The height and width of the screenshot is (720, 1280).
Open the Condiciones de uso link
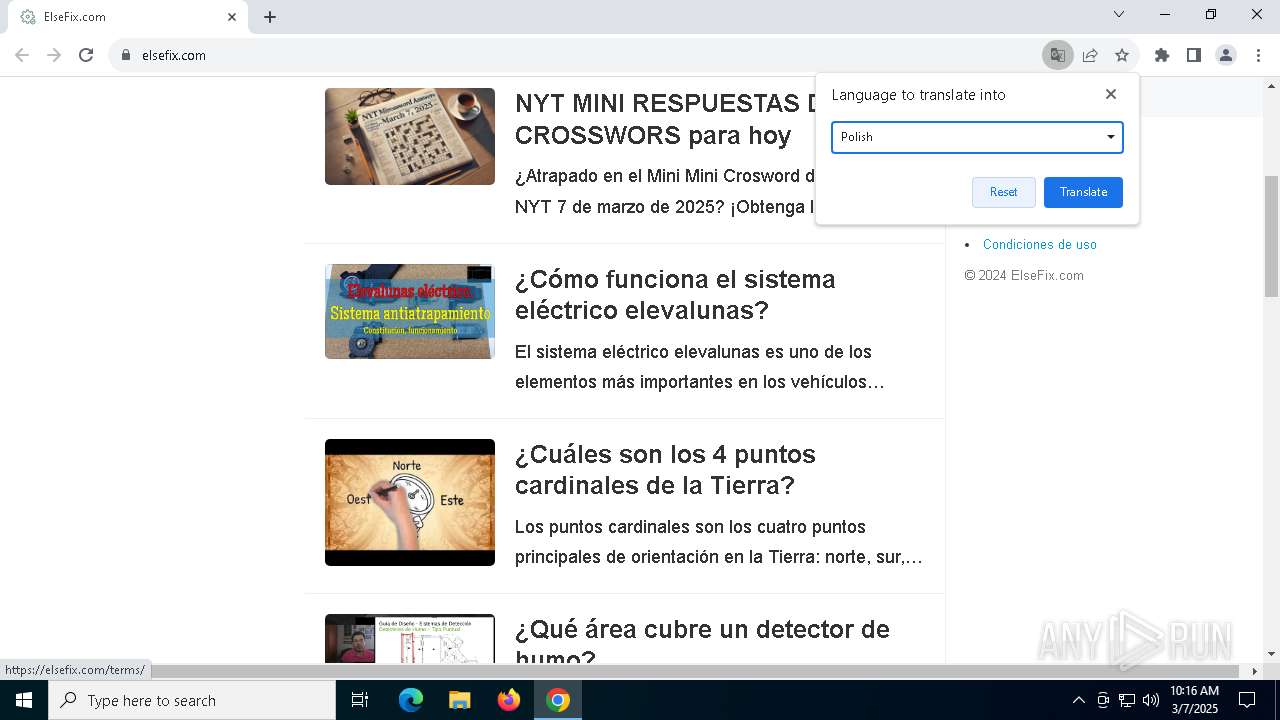click(x=1039, y=244)
